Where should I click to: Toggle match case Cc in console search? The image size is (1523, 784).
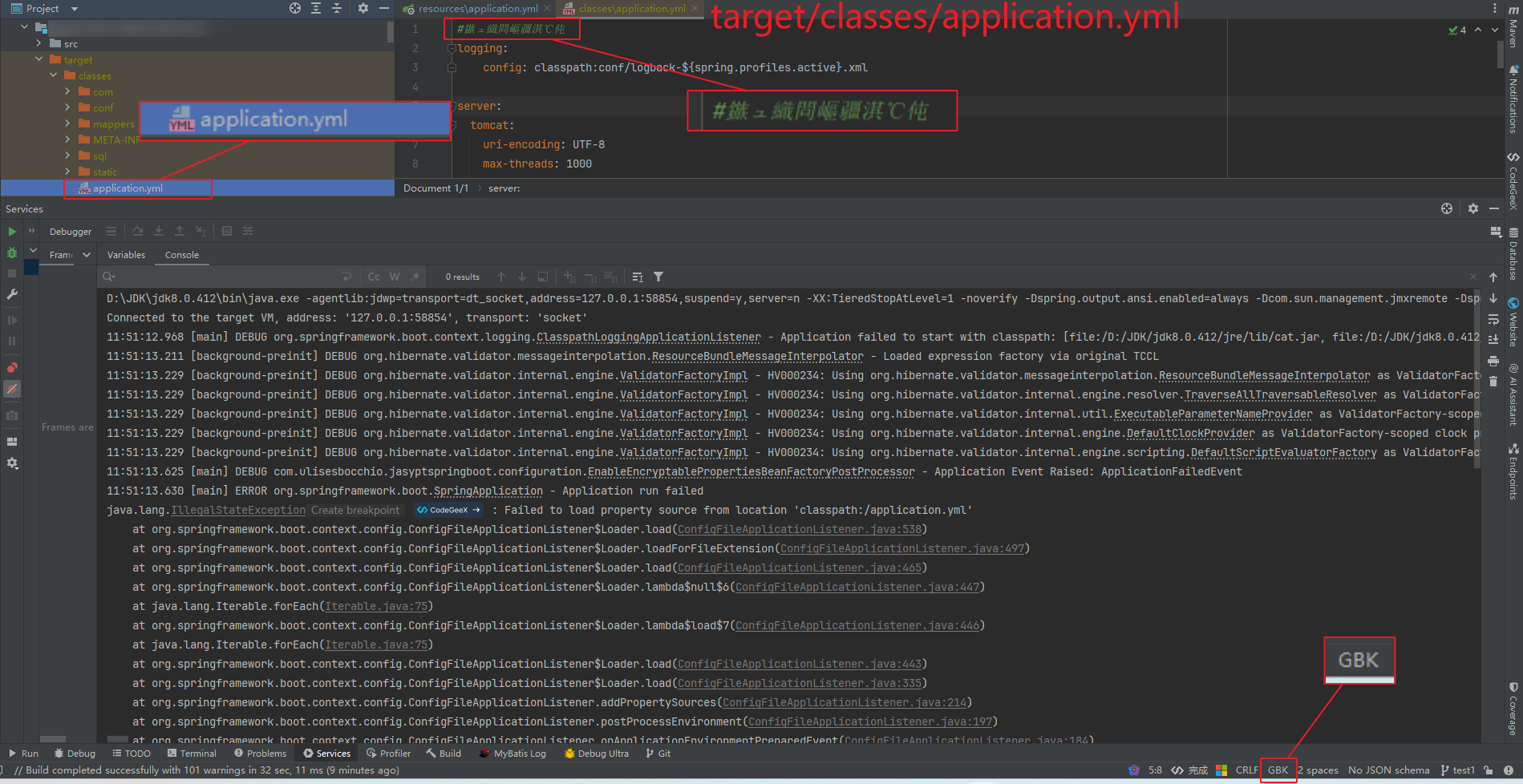click(x=374, y=277)
